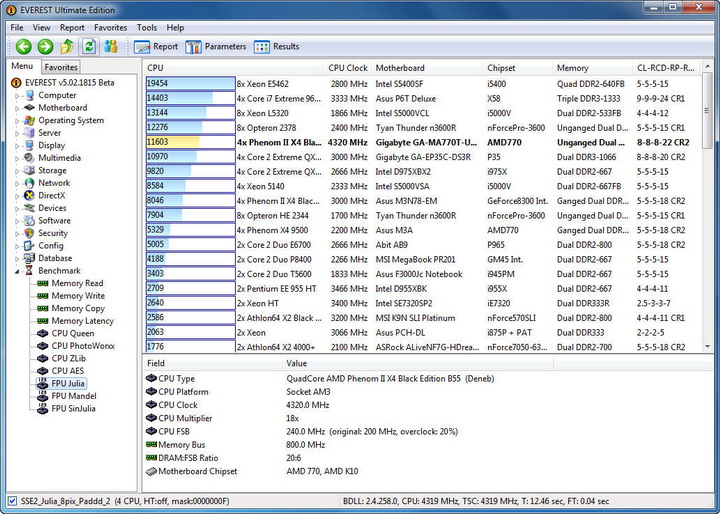Click the EVEREST v5.02.1815 Beta info icon
Viewport: 720px width, 514px height.
point(16,83)
